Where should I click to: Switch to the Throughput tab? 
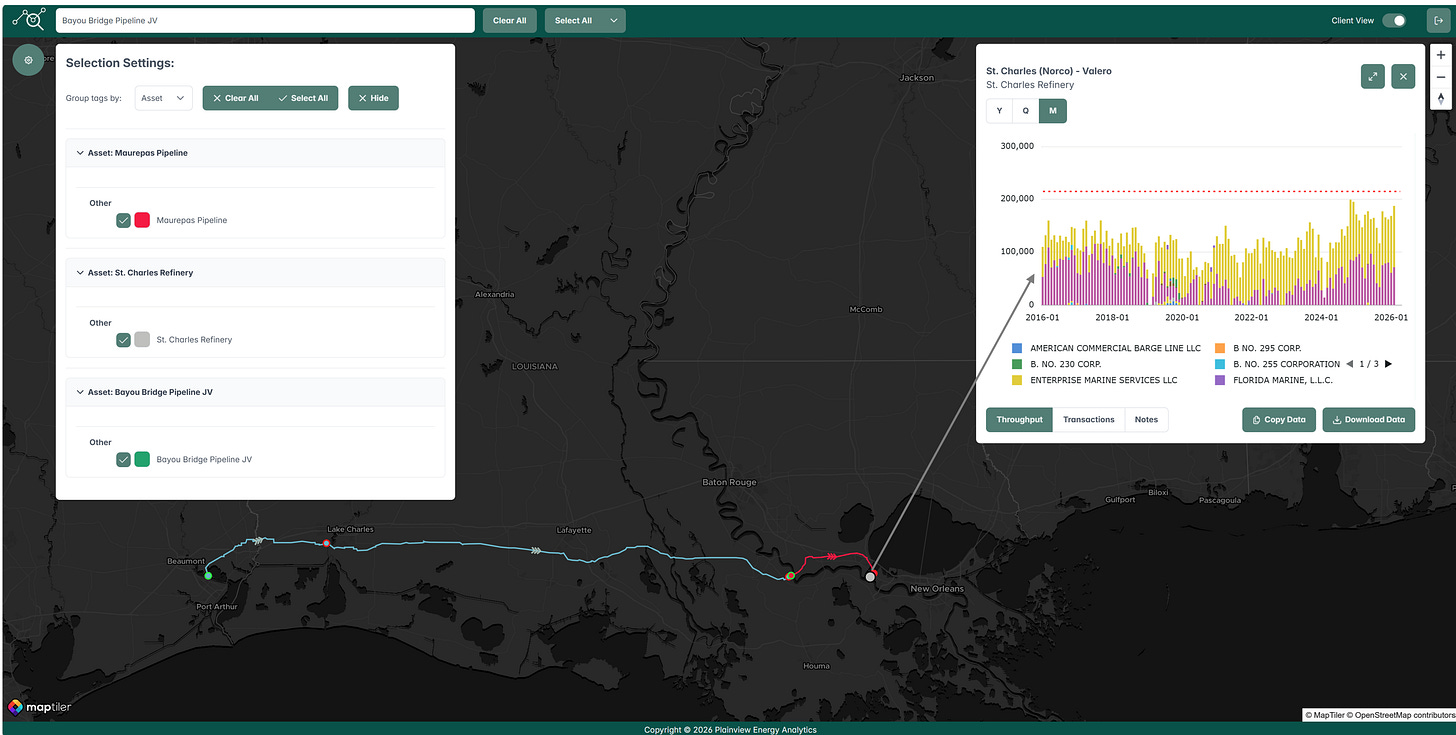point(1019,420)
